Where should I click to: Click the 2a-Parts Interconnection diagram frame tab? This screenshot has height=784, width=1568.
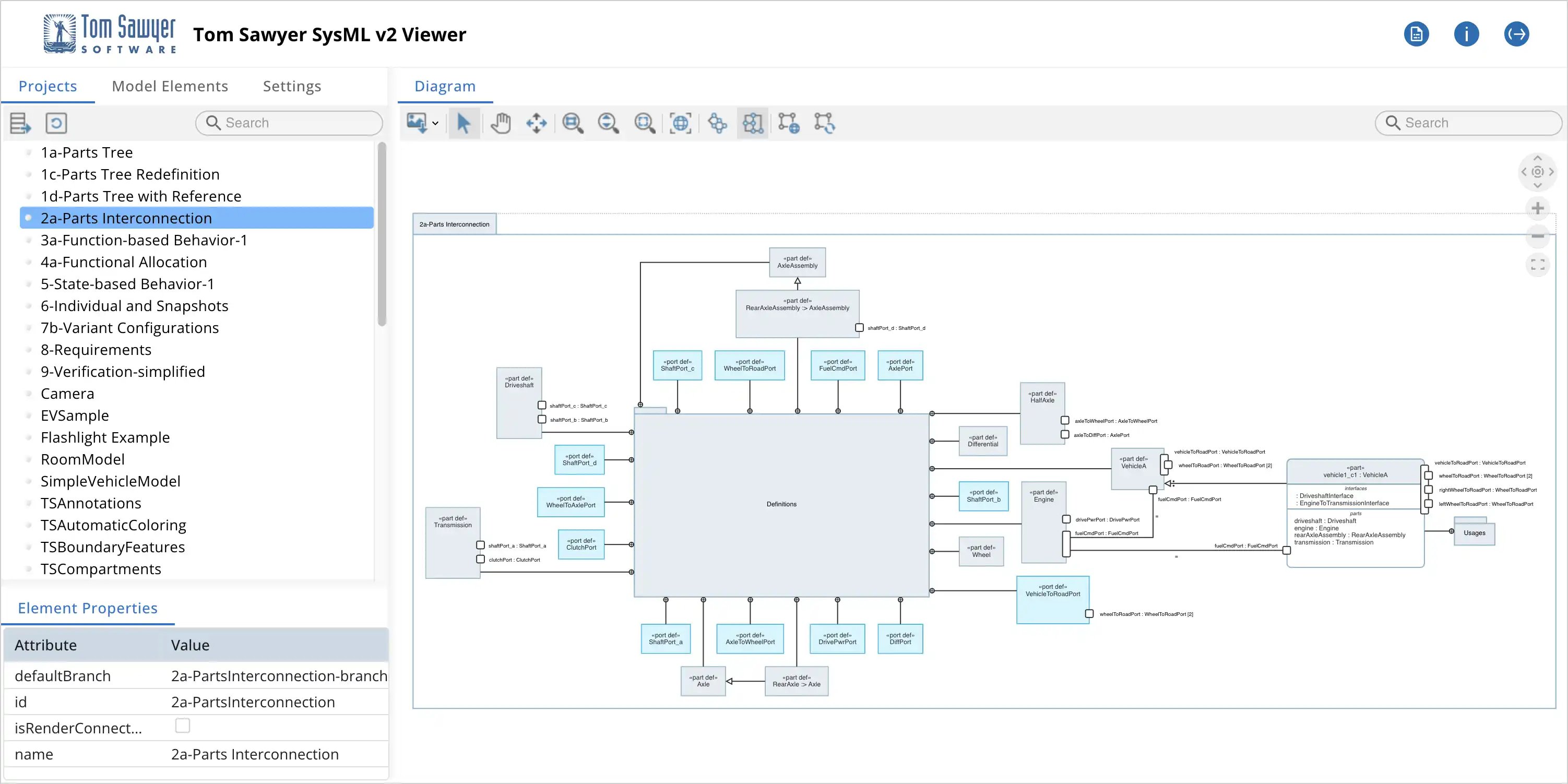[x=454, y=224]
